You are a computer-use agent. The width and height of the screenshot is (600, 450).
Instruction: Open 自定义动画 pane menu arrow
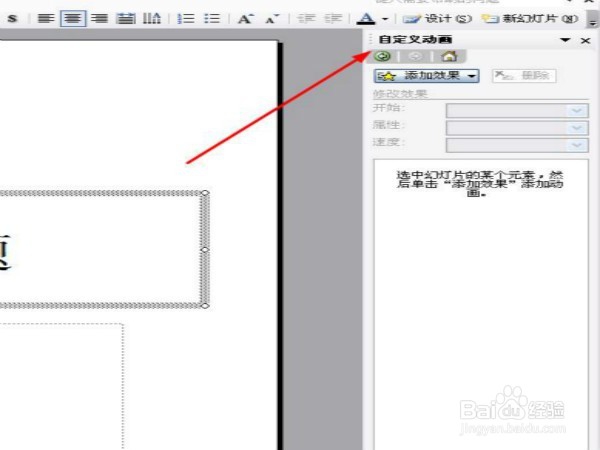(x=565, y=40)
